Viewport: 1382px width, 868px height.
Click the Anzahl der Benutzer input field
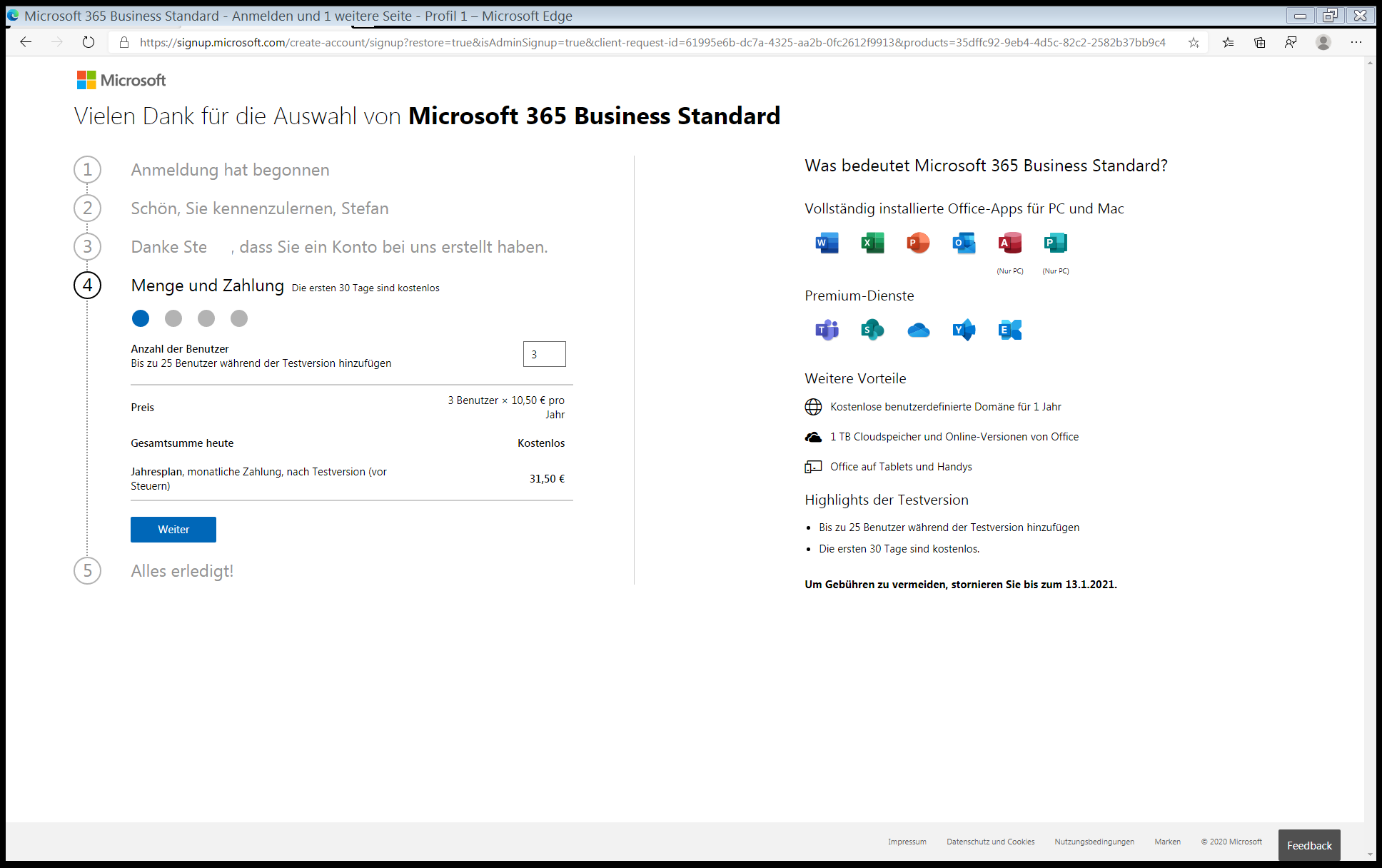tap(544, 354)
